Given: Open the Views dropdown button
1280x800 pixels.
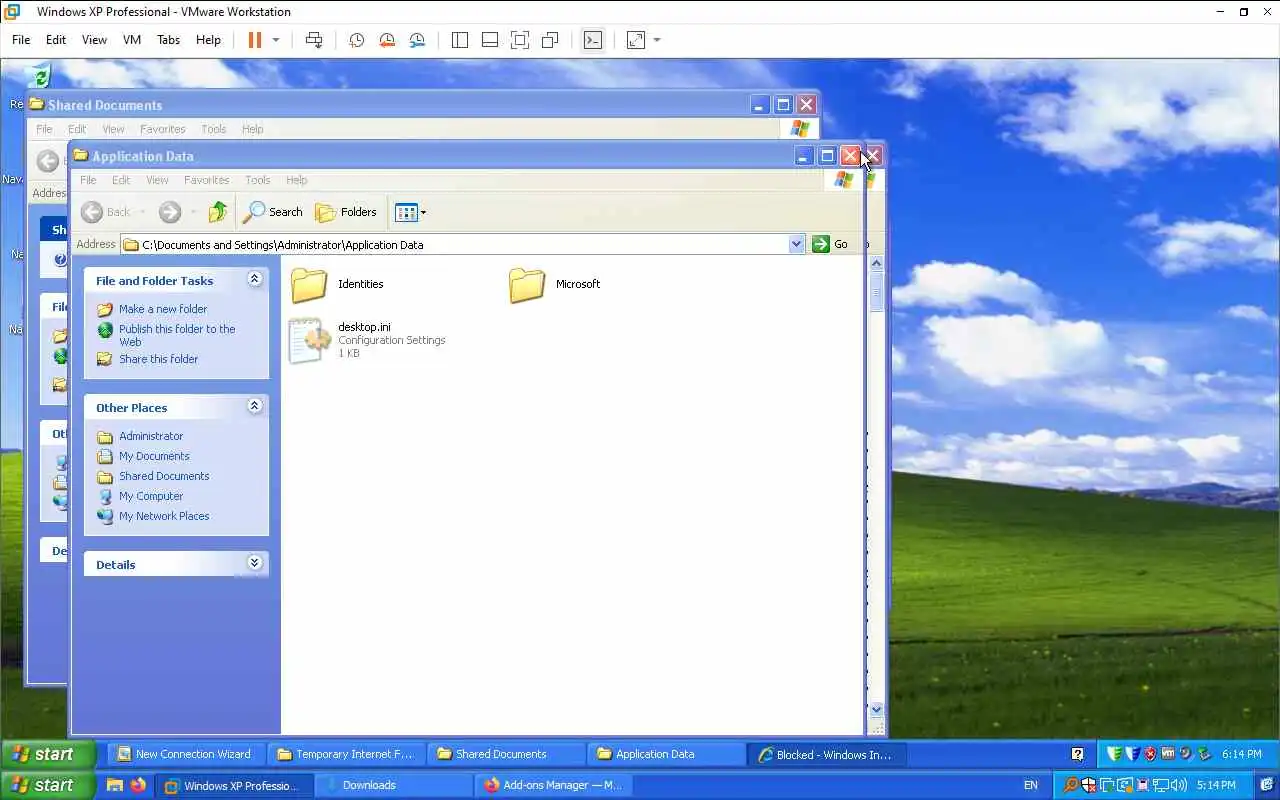Looking at the screenshot, I should (x=410, y=212).
